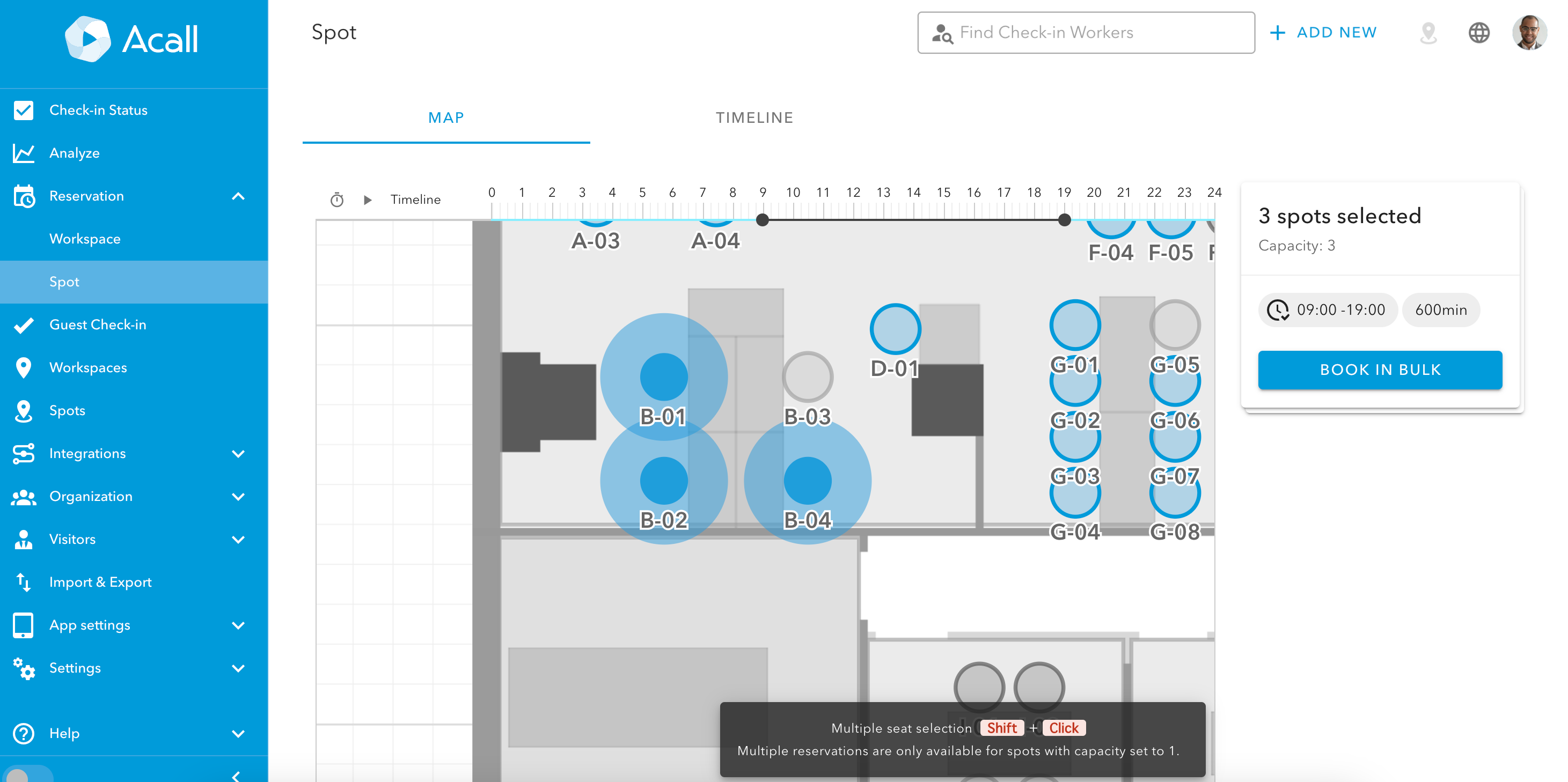
Task: Open Check-in Status page
Action: pos(134,110)
